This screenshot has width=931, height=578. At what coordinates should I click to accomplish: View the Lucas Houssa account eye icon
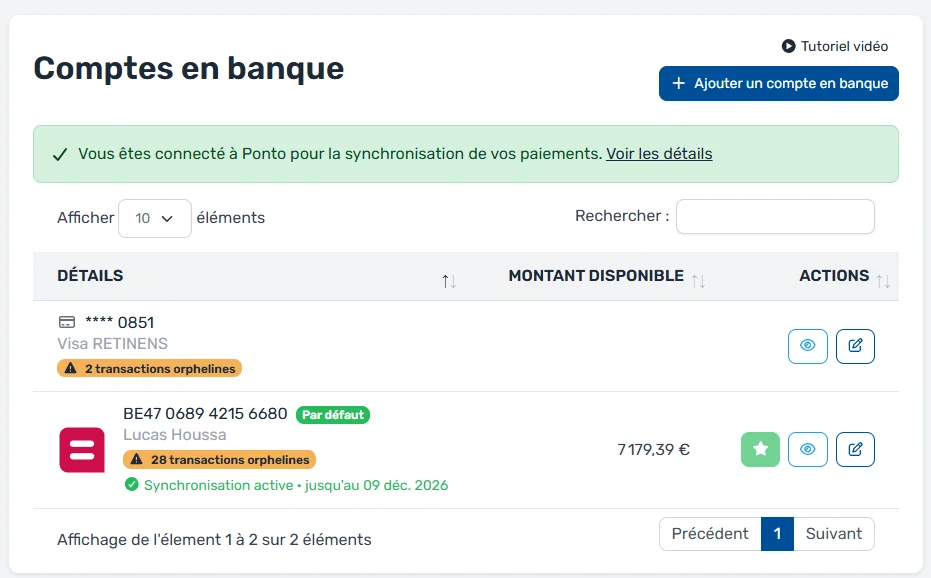[808, 449]
